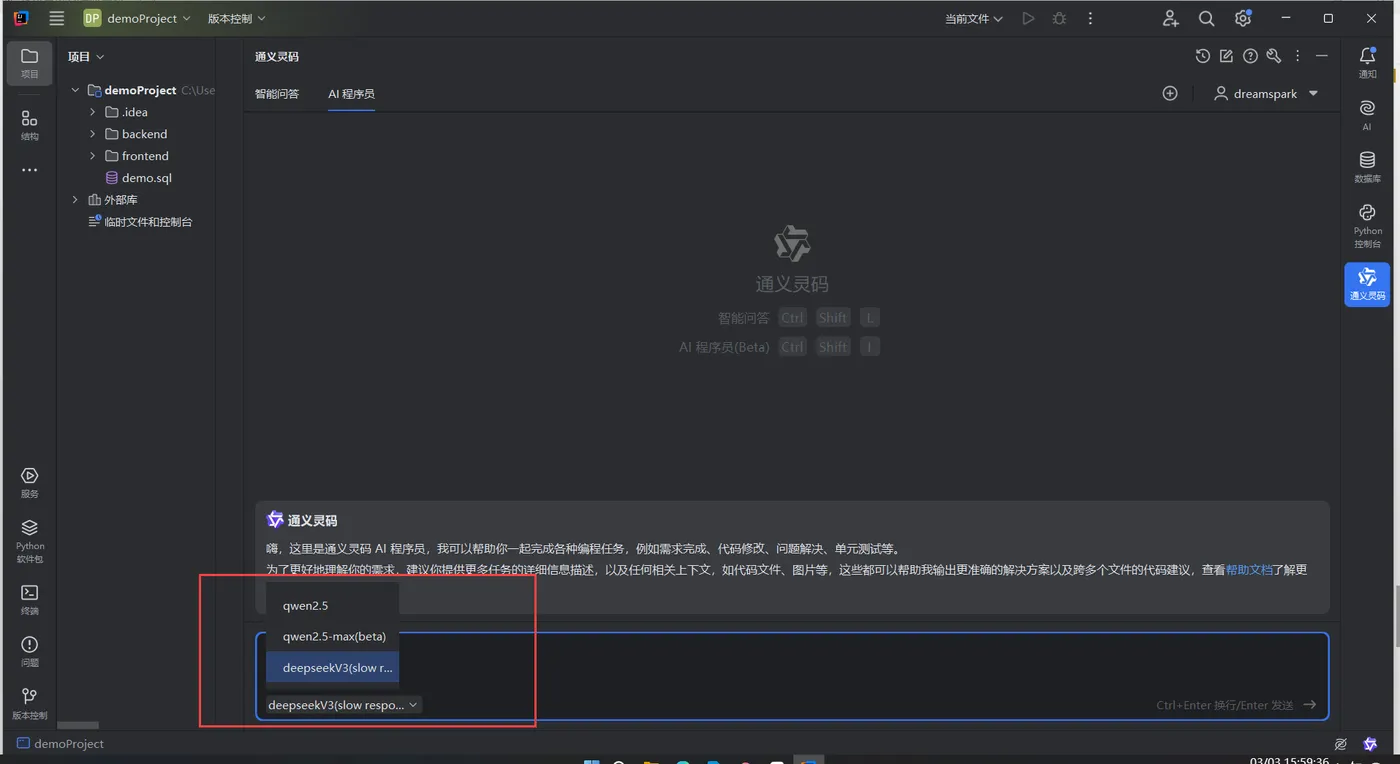Click the 通义灵码 status bar icon

(x=1370, y=744)
